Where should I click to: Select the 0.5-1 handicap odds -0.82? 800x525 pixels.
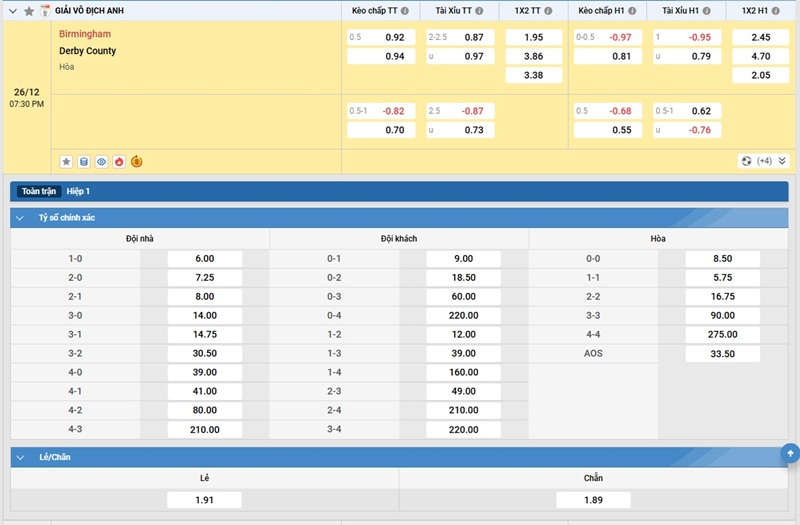coord(382,111)
